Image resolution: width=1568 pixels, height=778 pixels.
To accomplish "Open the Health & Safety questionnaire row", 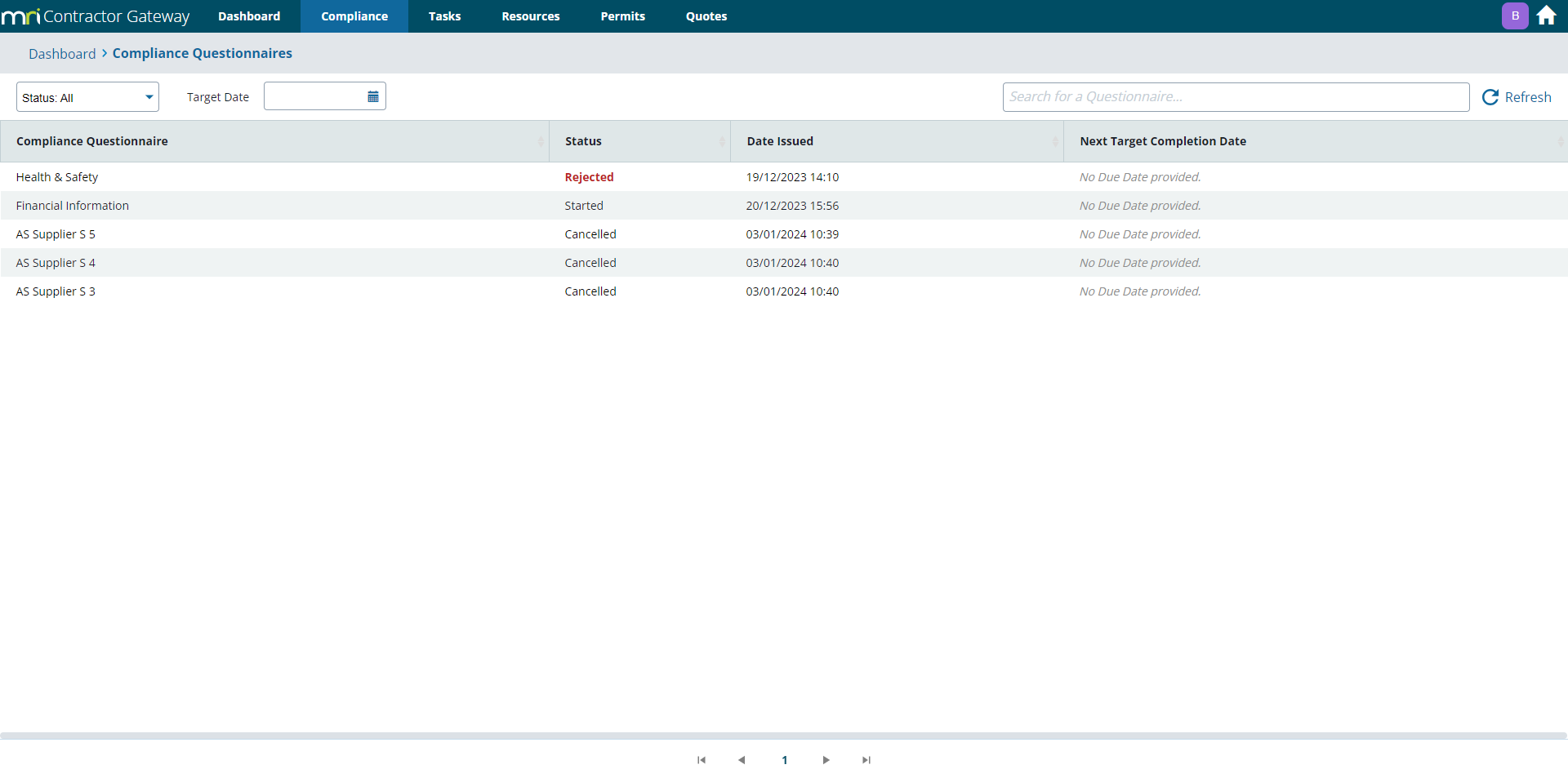I will pyautogui.click(x=57, y=177).
